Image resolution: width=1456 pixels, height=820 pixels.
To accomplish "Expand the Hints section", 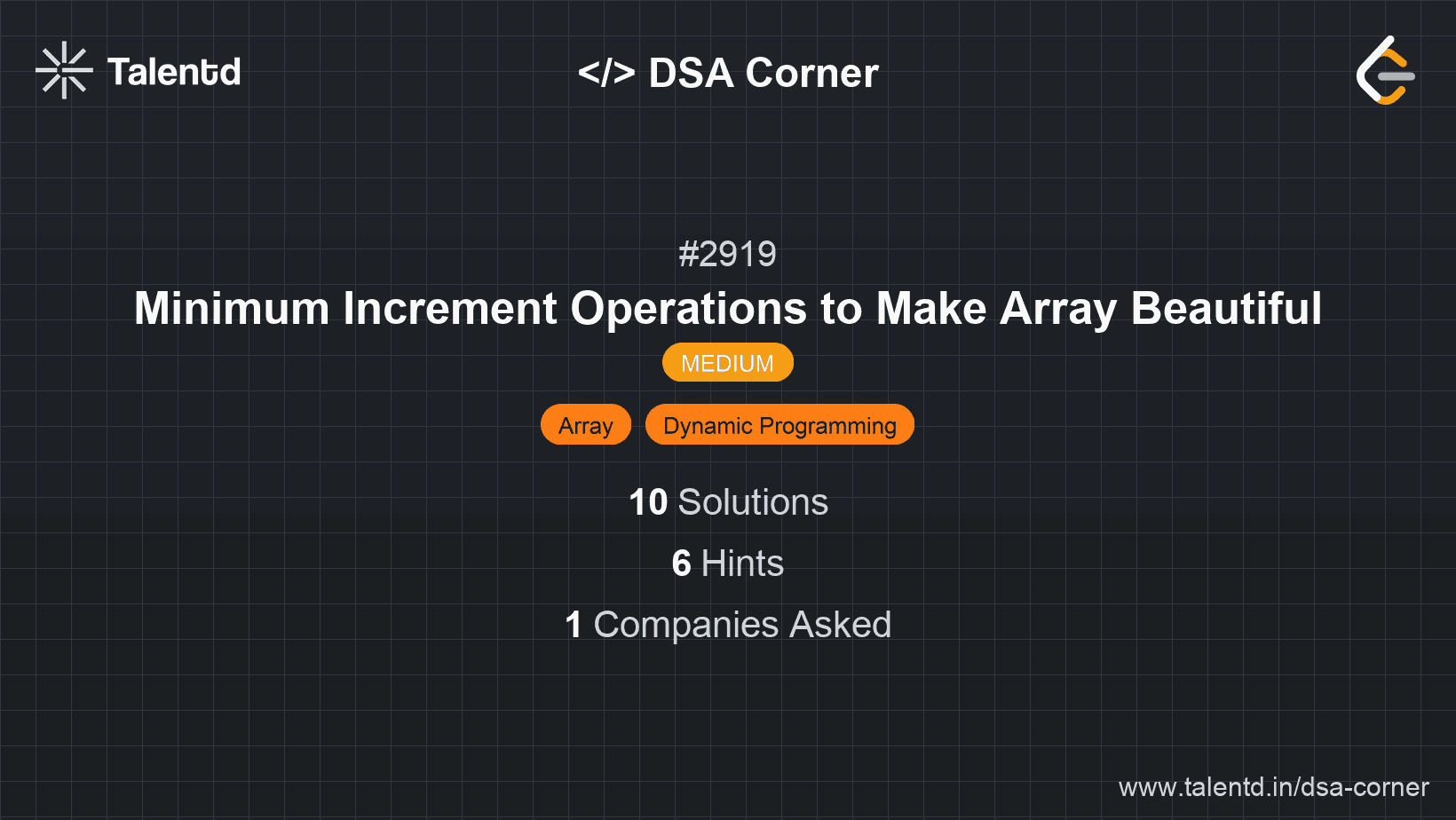I will (x=727, y=563).
